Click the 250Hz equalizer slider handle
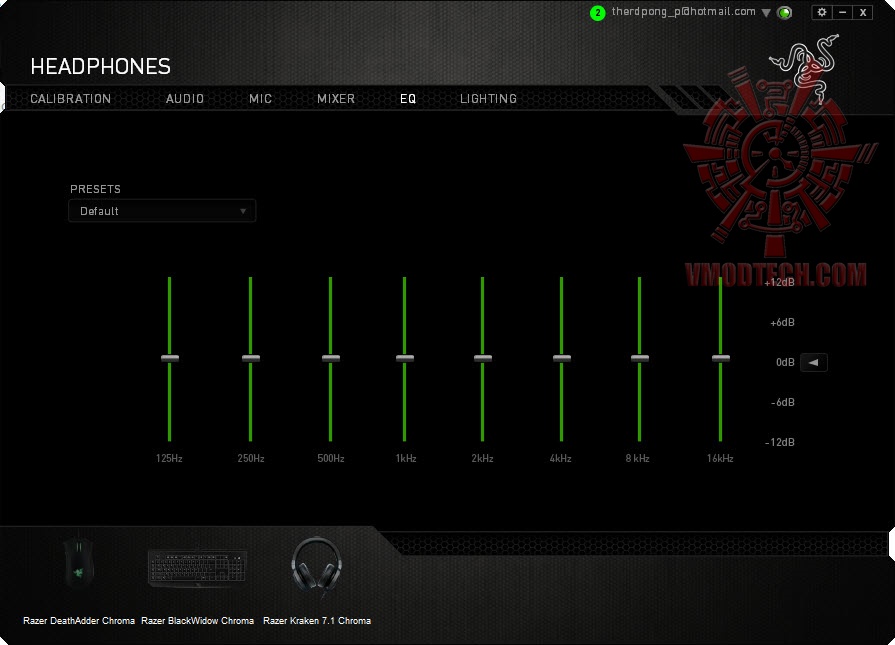Screen dimensions: 895x645 point(251,358)
